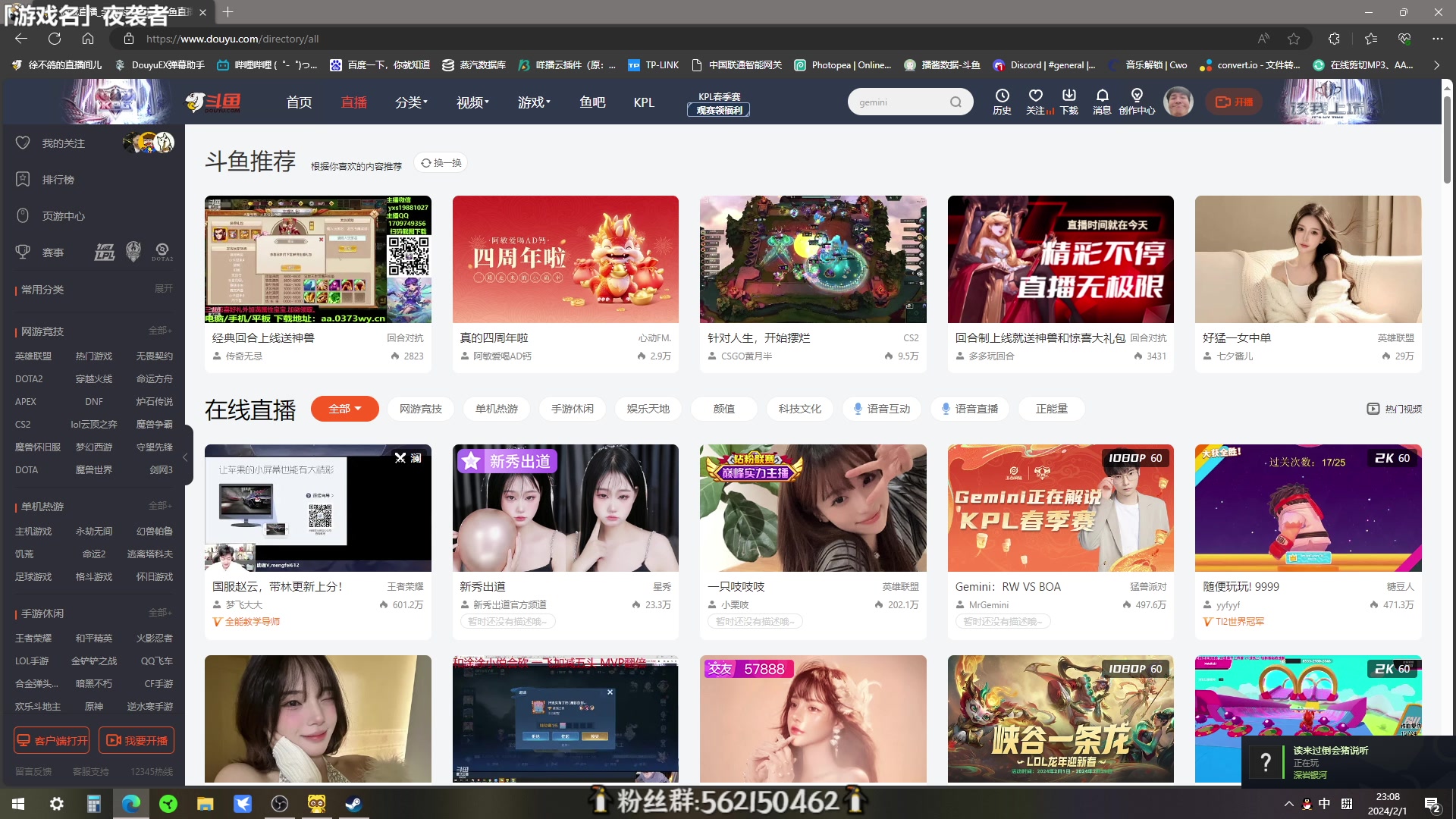Expand 常用分类 with 展开
Image resolution: width=1456 pixels, height=819 pixels.
pyautogui.click(x=164, y=289)
